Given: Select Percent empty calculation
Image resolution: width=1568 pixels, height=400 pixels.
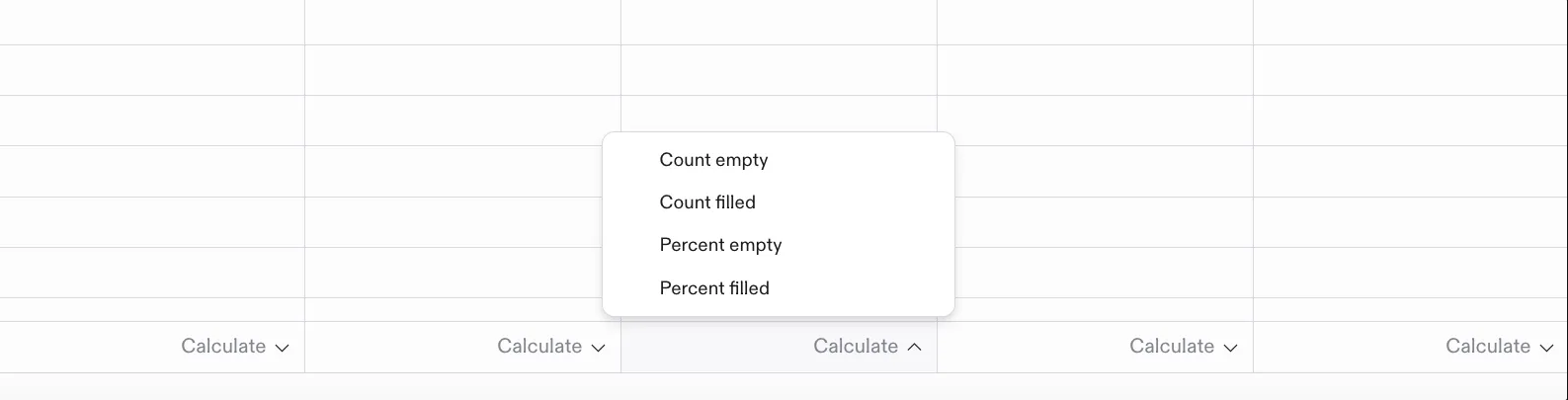Looking at the screenshot, I should point(720,245).
